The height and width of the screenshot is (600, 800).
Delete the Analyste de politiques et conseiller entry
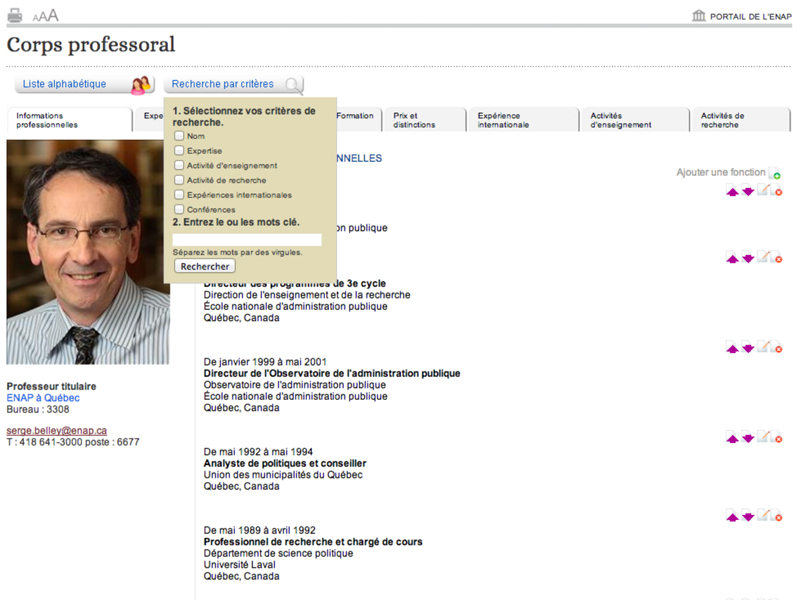(776, 437)
